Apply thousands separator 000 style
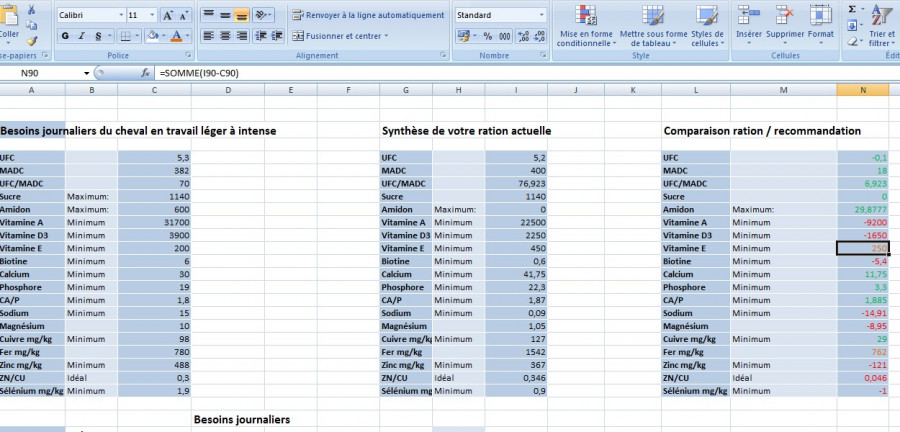Image resolution: width=900 pixels, height=432 pixels. [505, 36]
